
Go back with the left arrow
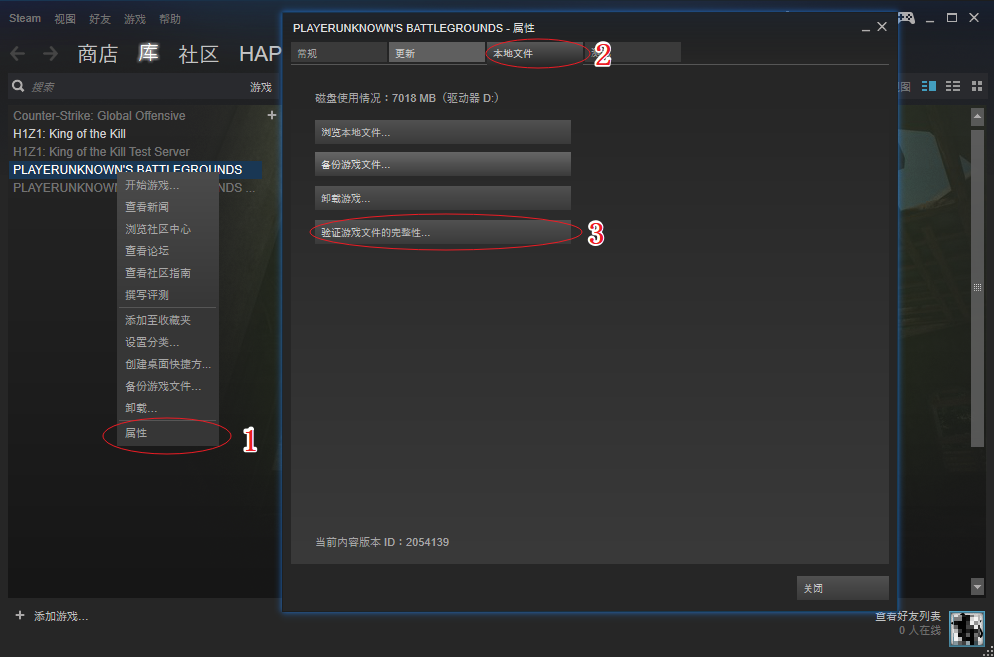point(17,54)
